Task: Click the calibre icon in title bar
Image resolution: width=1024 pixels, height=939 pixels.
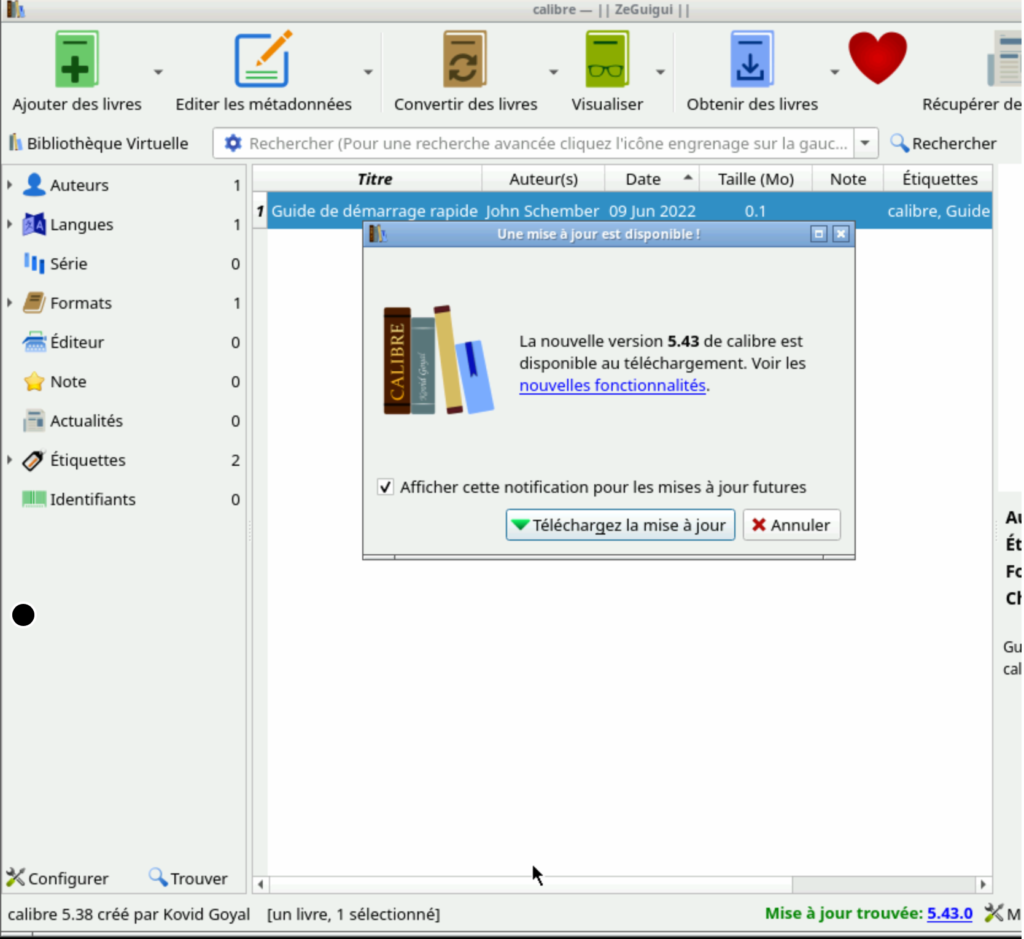Action: click(15, 10)
